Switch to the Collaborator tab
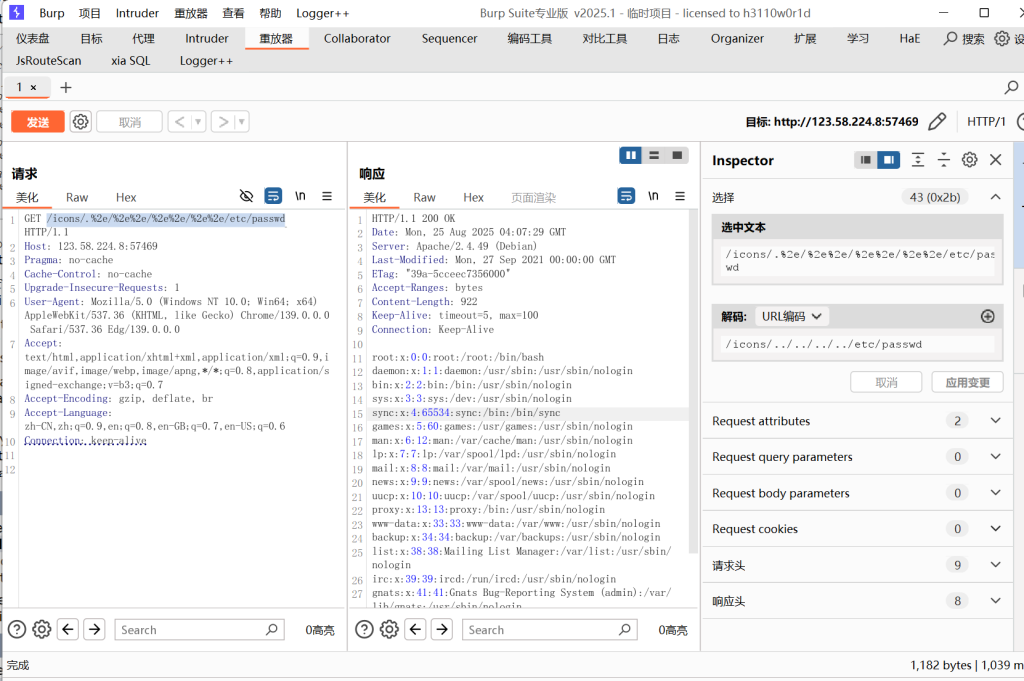The height and width of the screenshot is (681, 1024). pyautogui.click(x=357, y=39)
